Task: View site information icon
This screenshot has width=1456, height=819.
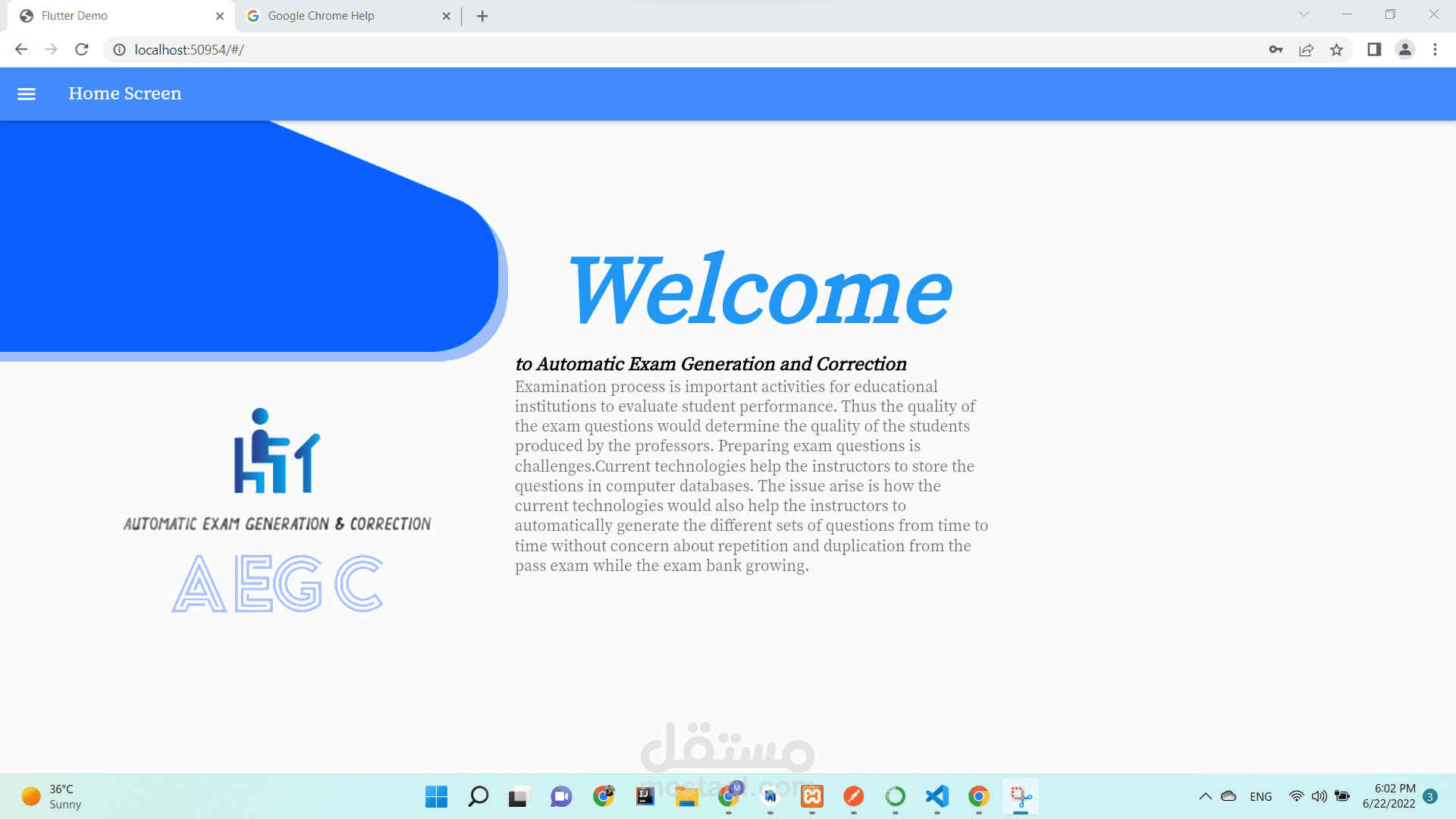Action: click(119, 49)
